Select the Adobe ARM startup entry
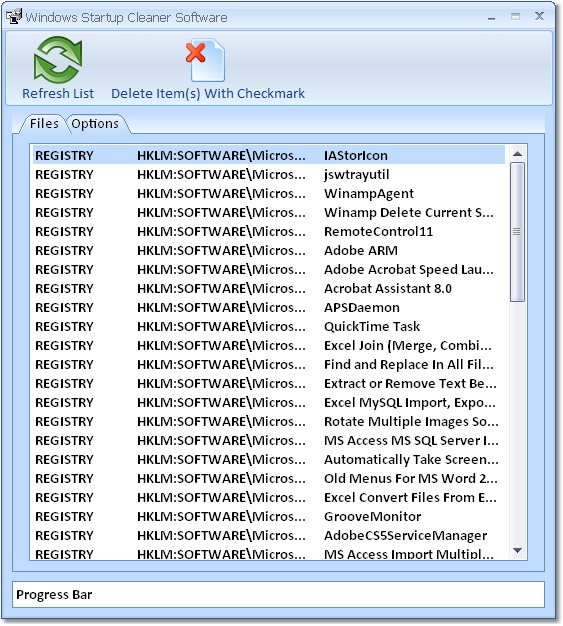The width and height of the screenshot is (563, 626). (269, 250)
